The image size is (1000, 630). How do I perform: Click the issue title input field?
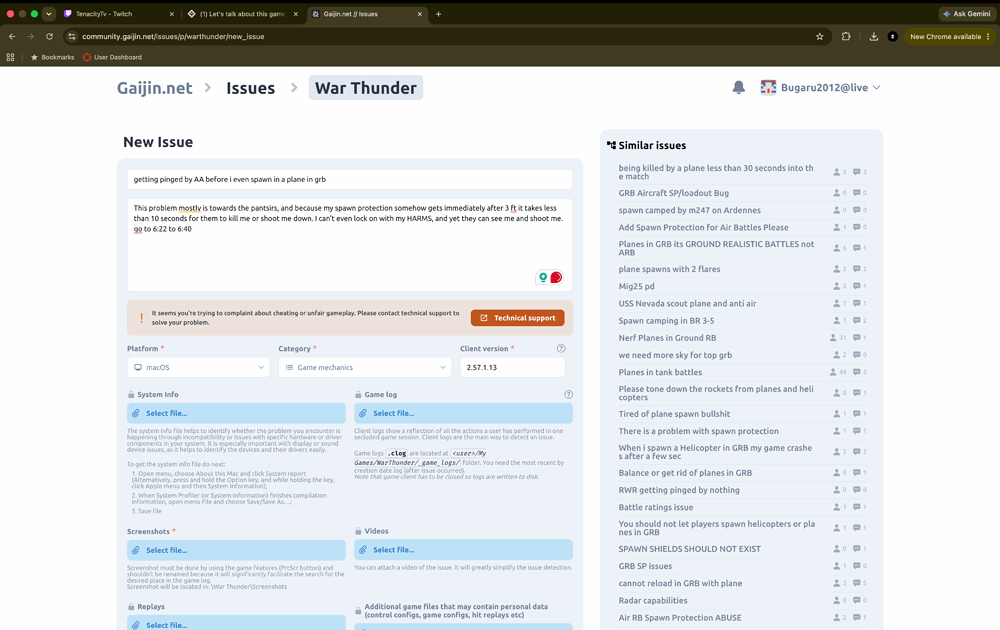click(x=349, y=179)
